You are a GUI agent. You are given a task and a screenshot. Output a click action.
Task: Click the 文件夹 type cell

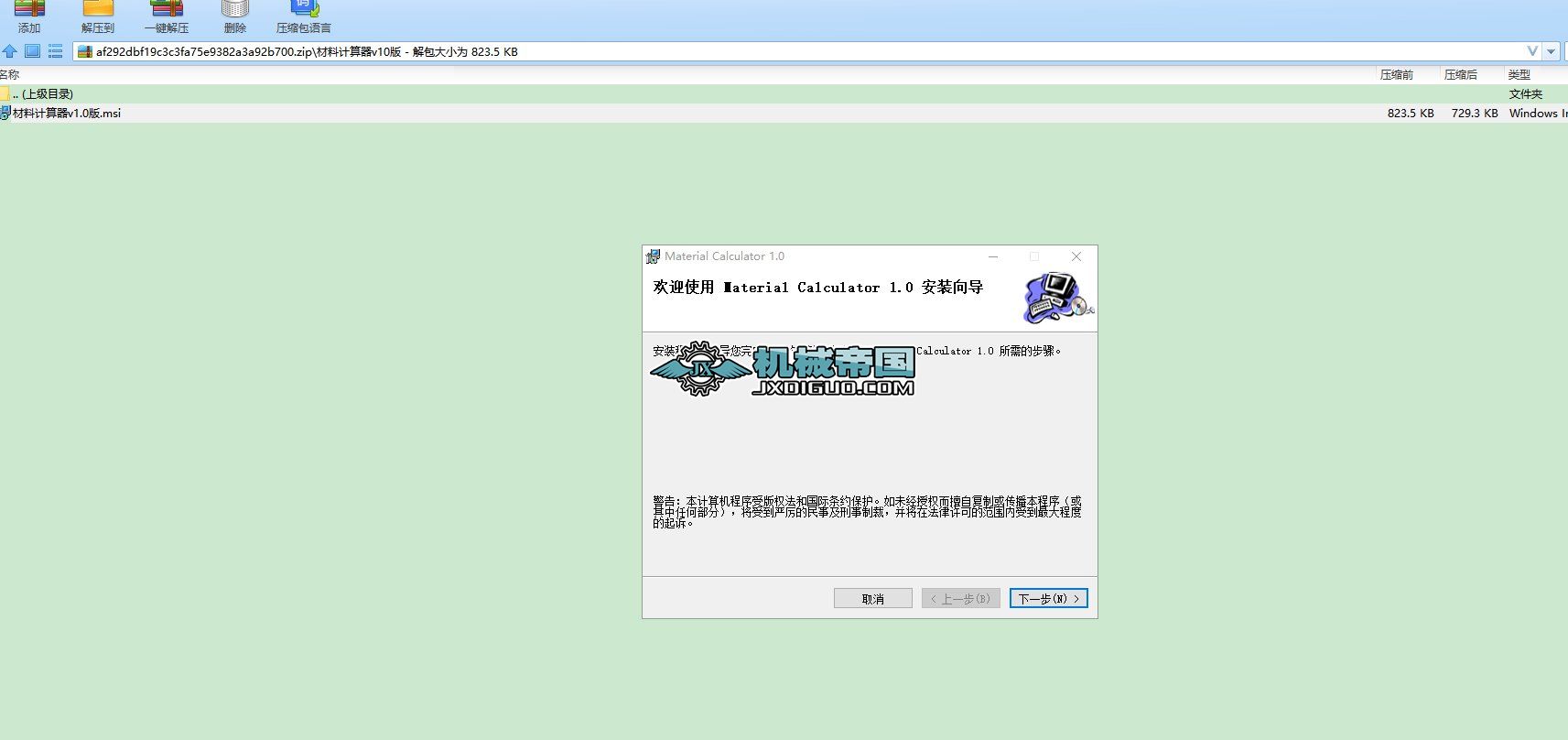tap(1526, 94)
